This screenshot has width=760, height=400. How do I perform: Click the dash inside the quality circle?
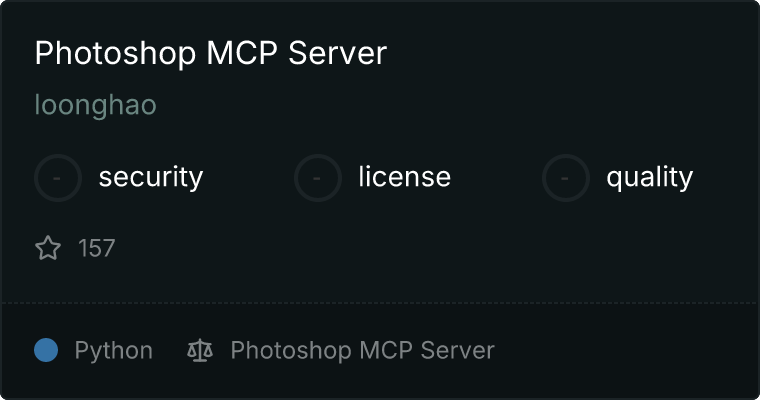coord(565,178)
